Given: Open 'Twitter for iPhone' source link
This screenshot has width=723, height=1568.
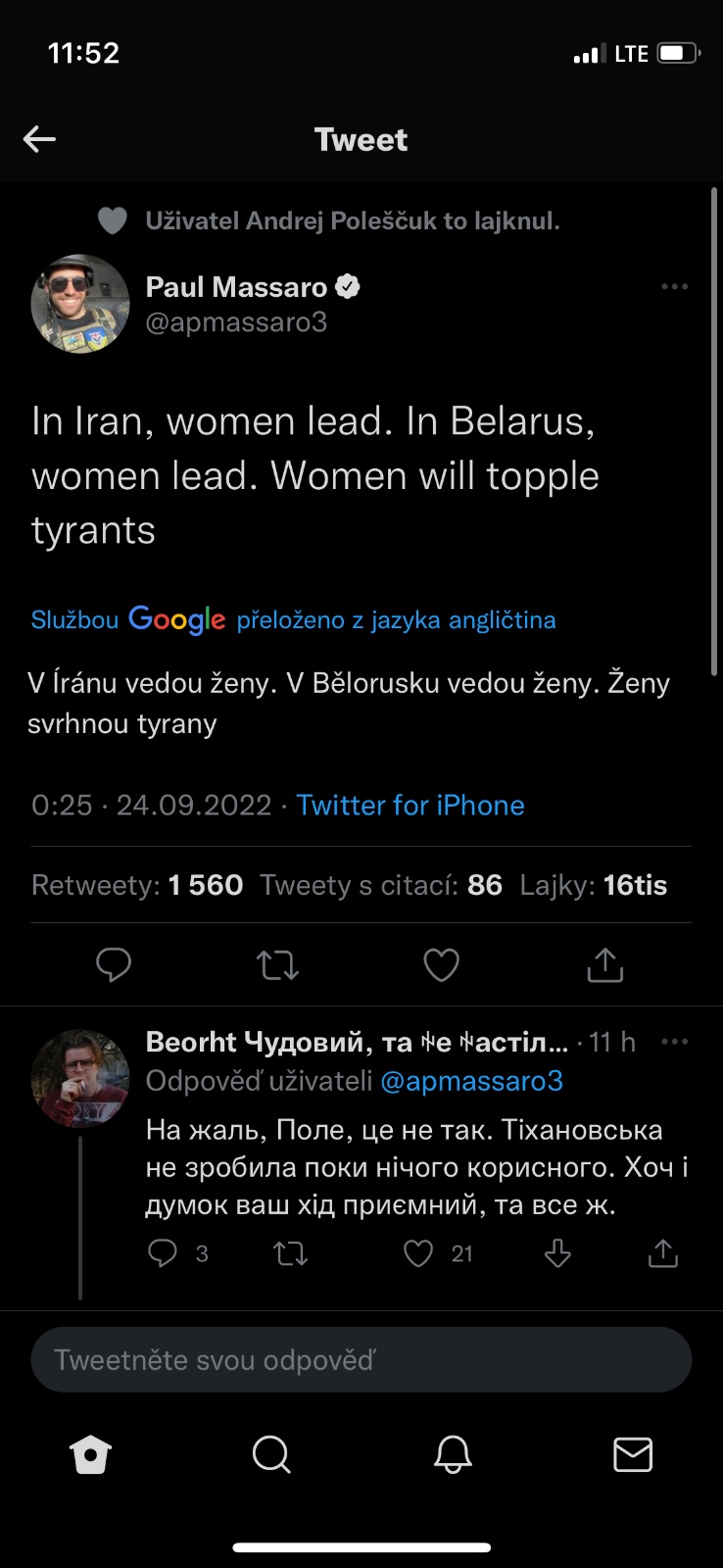Looking at the screenshot, I should pos(410,806).
